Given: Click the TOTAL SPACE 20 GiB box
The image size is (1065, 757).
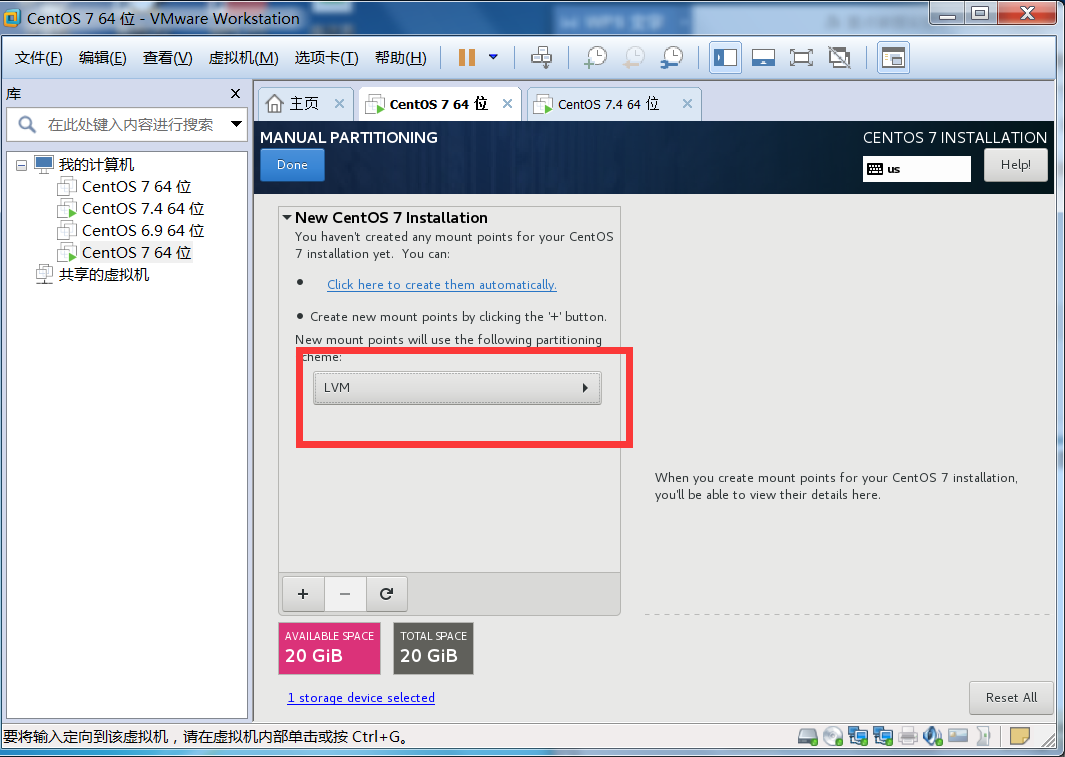Looking at the screenshot, I should (x=433, y=648).
